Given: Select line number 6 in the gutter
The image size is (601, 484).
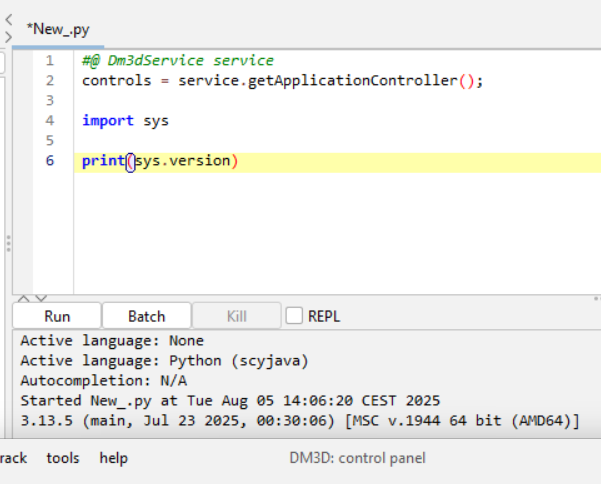Looking at the screenshot, I should tap(50, 161).
